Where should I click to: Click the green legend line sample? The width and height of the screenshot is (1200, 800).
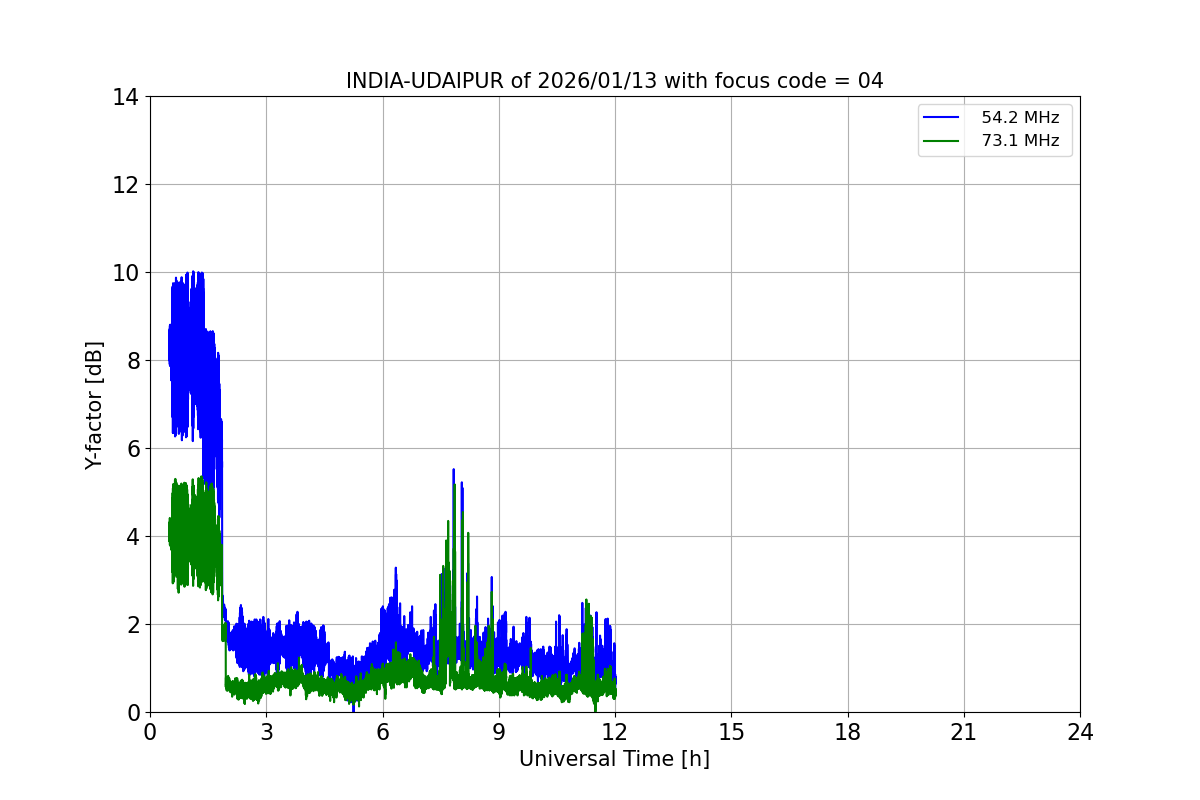click(941, 141)
